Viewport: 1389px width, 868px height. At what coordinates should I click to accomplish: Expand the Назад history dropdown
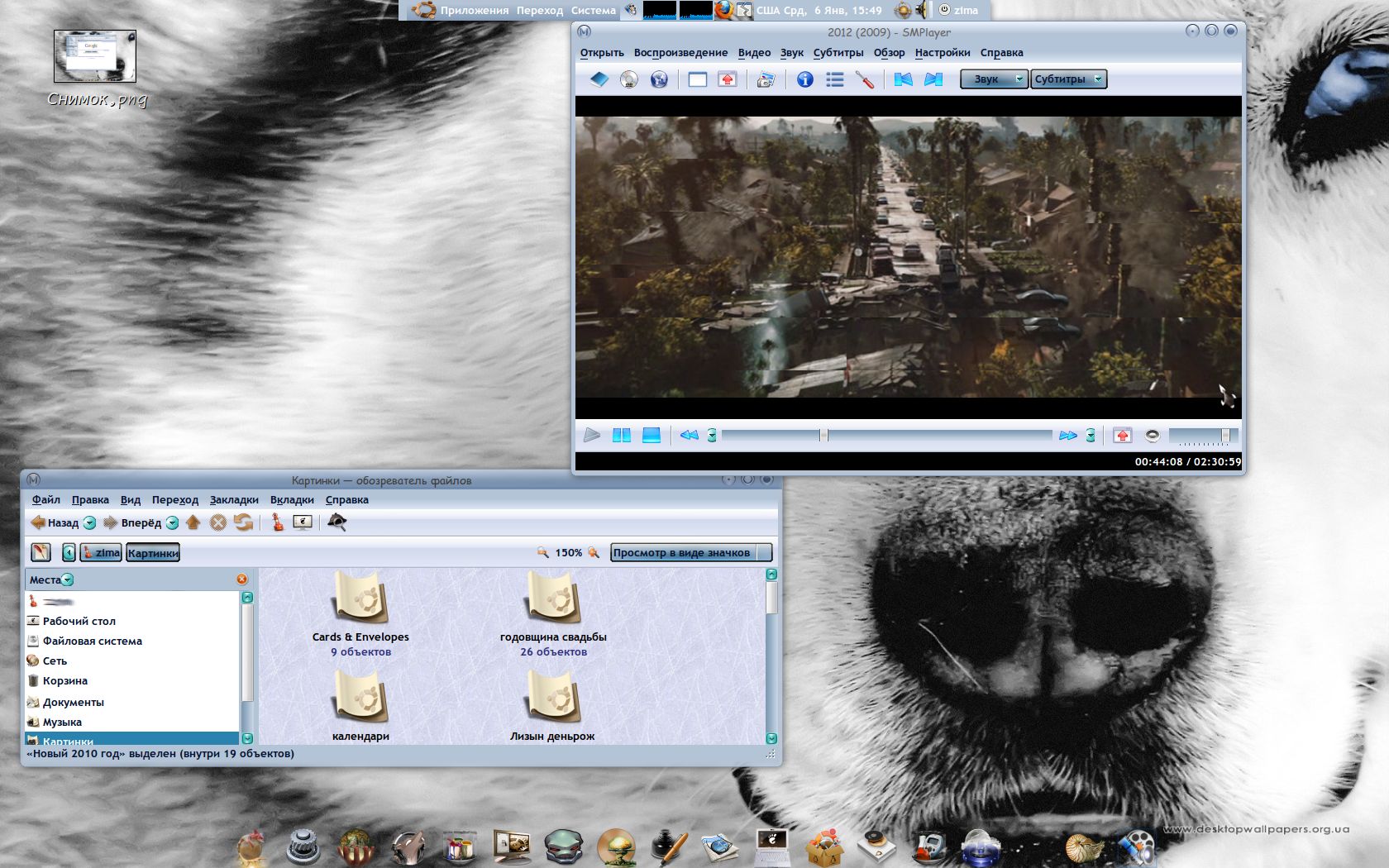point(89,522)
